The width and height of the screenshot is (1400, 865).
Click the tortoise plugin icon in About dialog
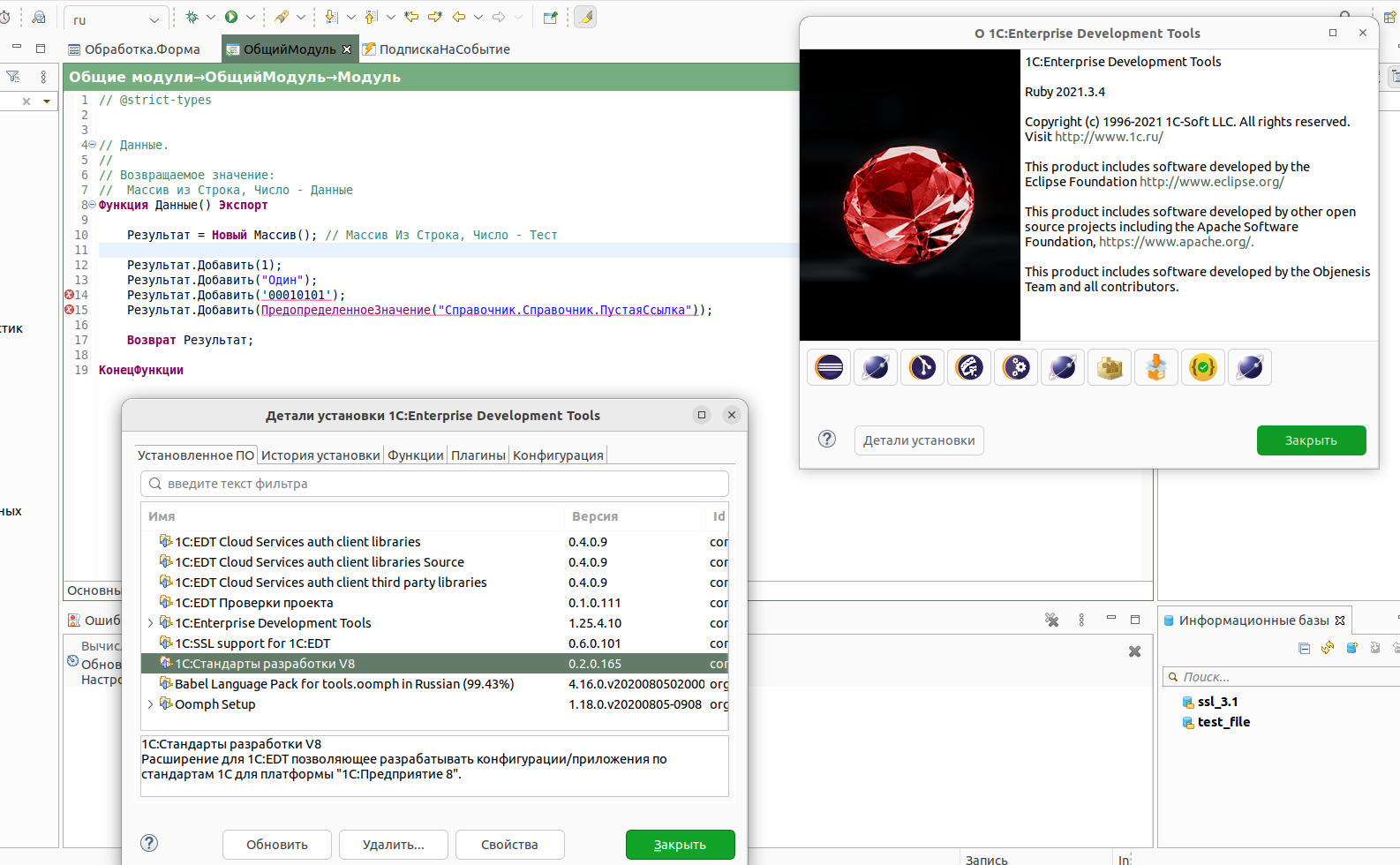coord(969,367)
